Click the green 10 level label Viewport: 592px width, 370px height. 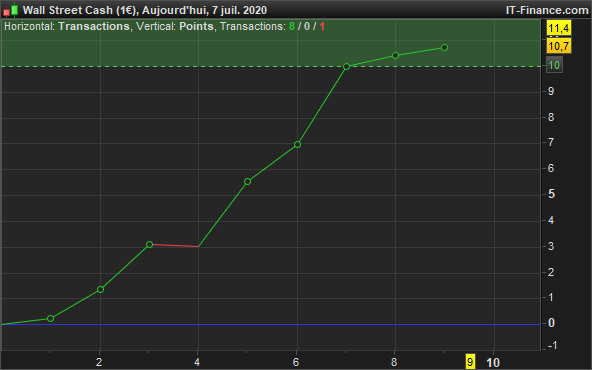[x=554, y=65]
